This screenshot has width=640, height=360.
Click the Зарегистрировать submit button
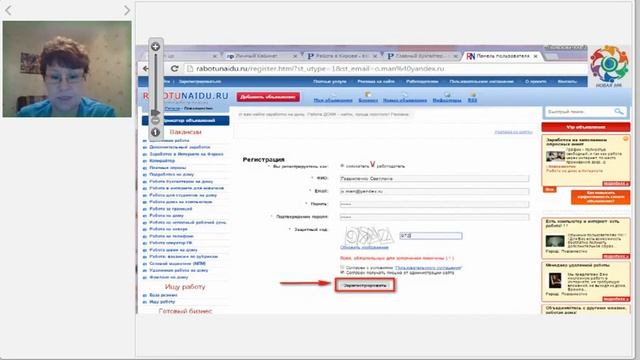[x=365, y=285]
